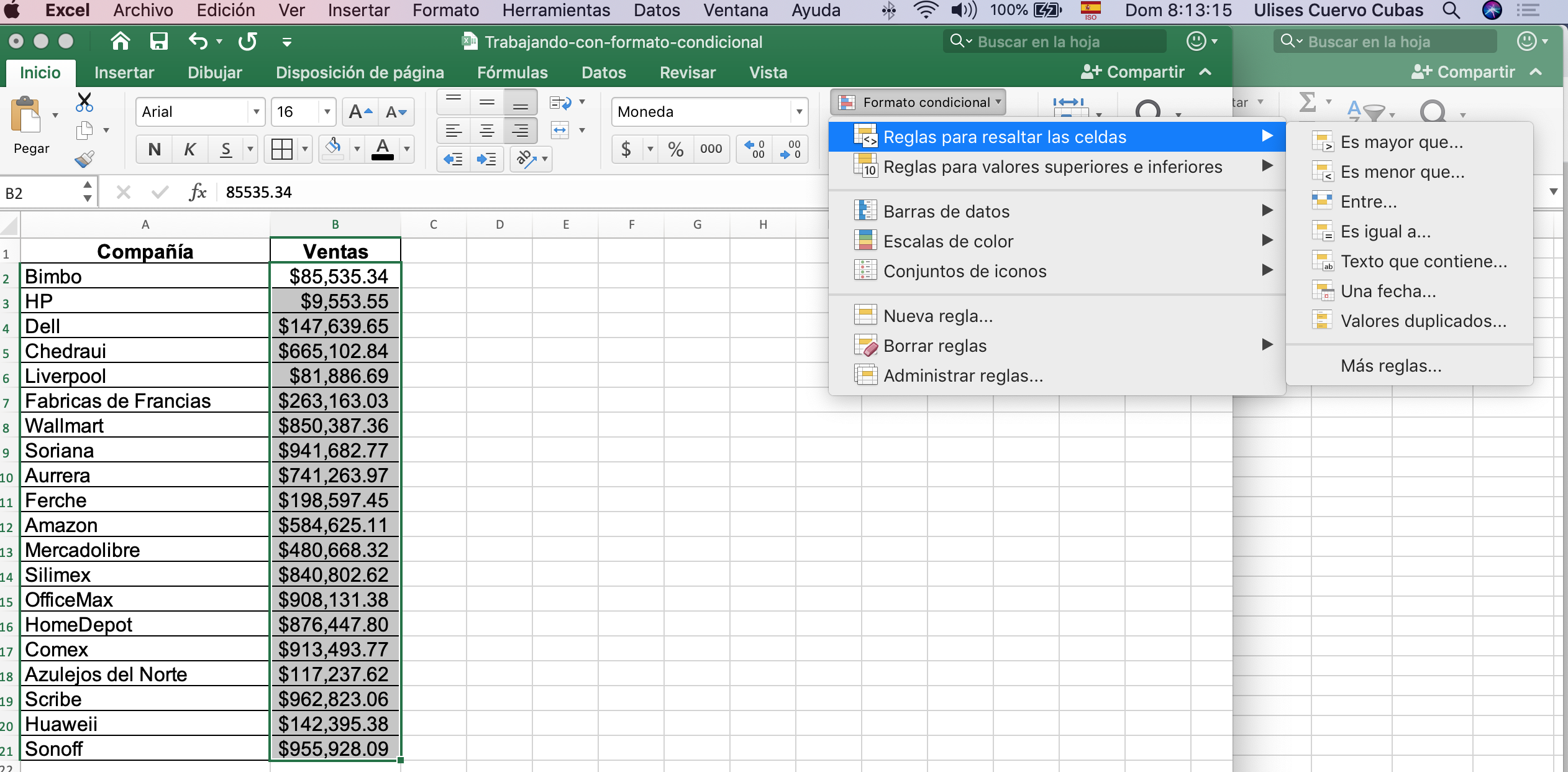Viewport: 1568px width, 772px height.
Task: Center text horizontally
Action: pos(487,131)
